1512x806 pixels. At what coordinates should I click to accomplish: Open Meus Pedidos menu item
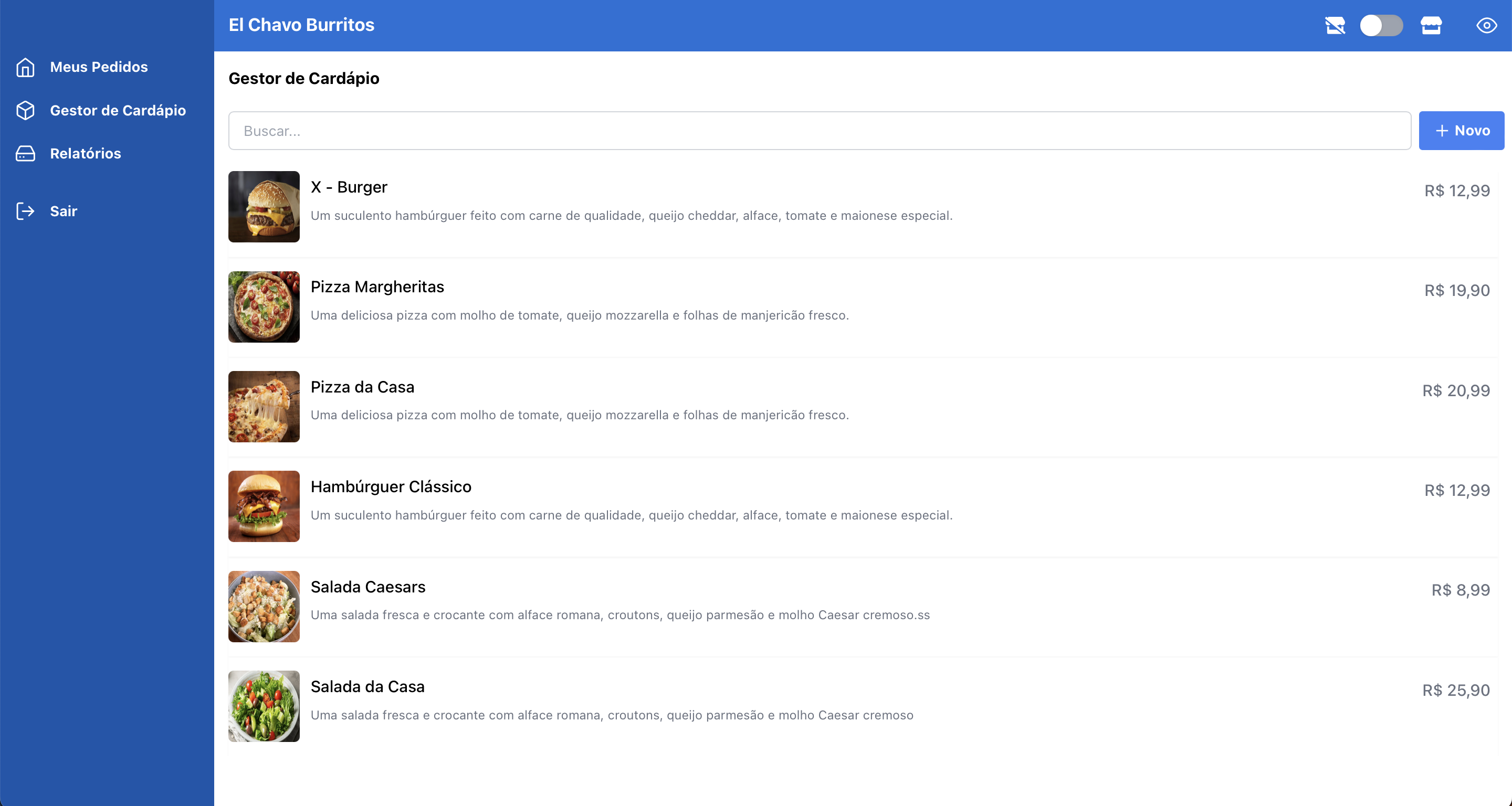(99, 68)
